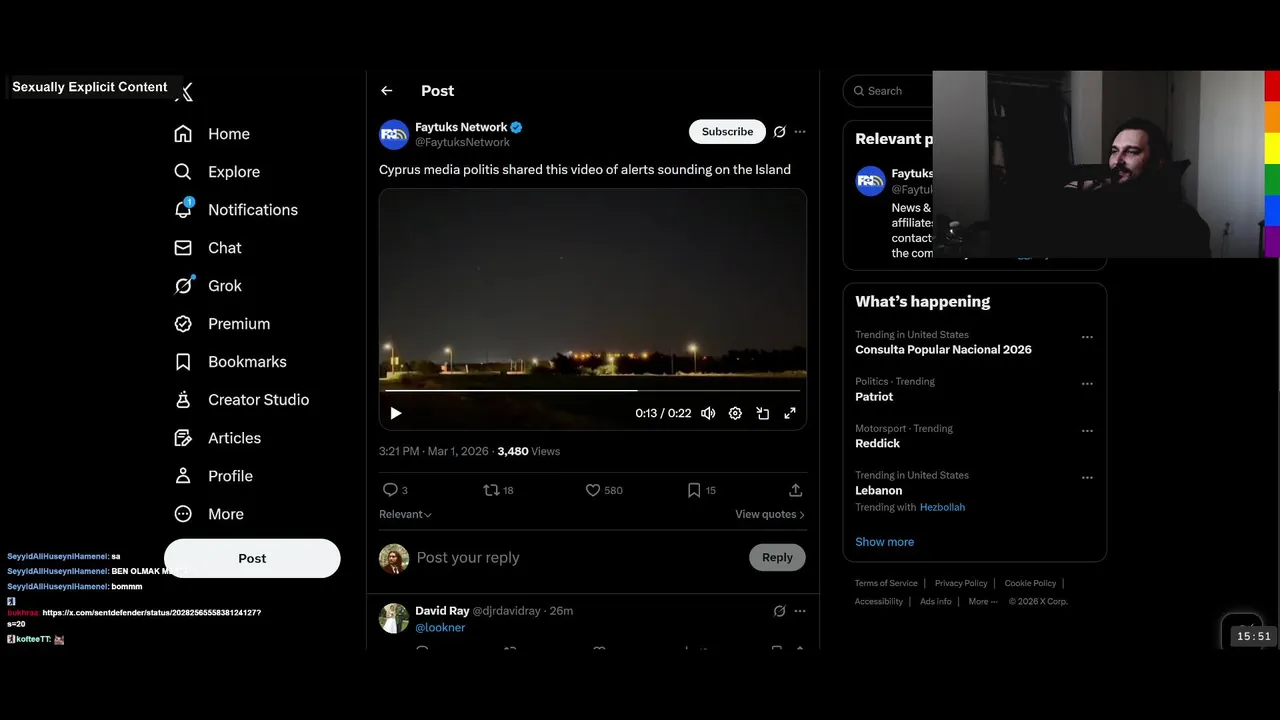Screen dimensions: 1280x720
Task: Open David Ray's avatar on reply
Action: 394,618
